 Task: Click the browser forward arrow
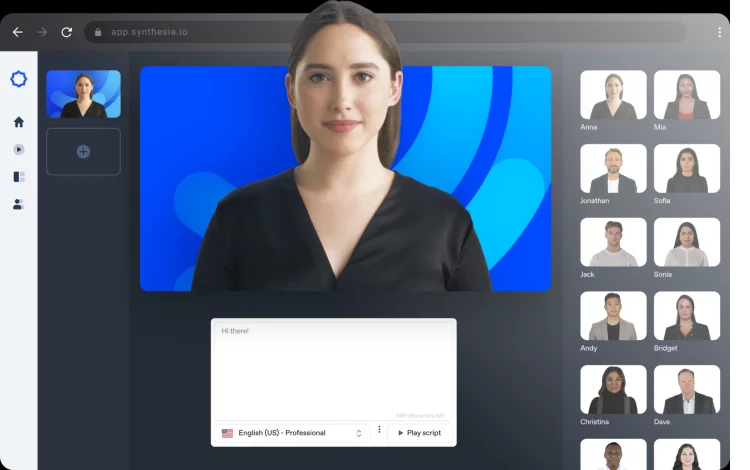pyautogui.click(x=42, y=32)
